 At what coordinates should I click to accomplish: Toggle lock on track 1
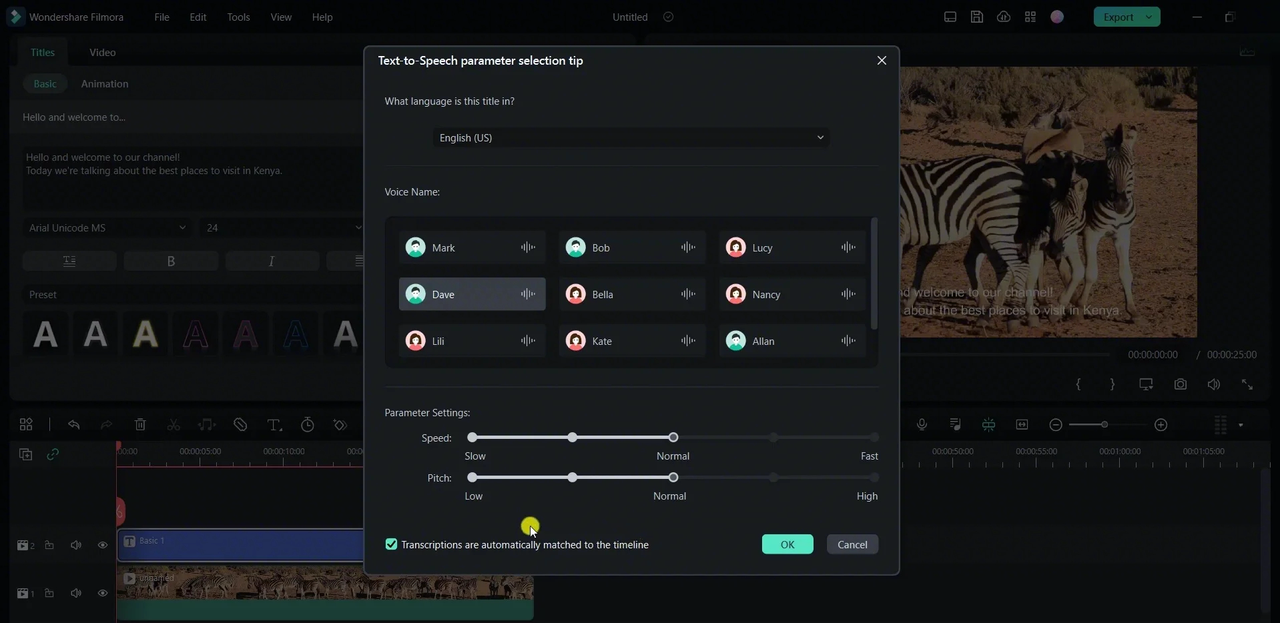pos(48,593)
